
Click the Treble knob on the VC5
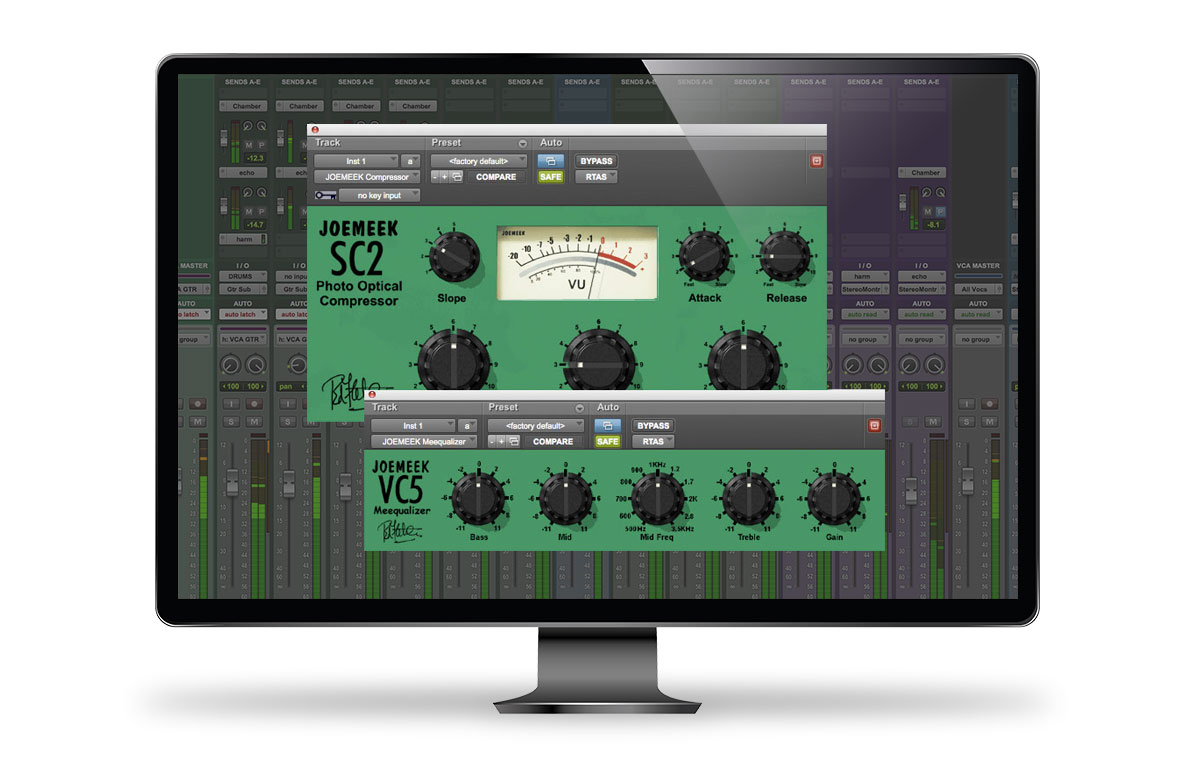click(x=748, y=500)
